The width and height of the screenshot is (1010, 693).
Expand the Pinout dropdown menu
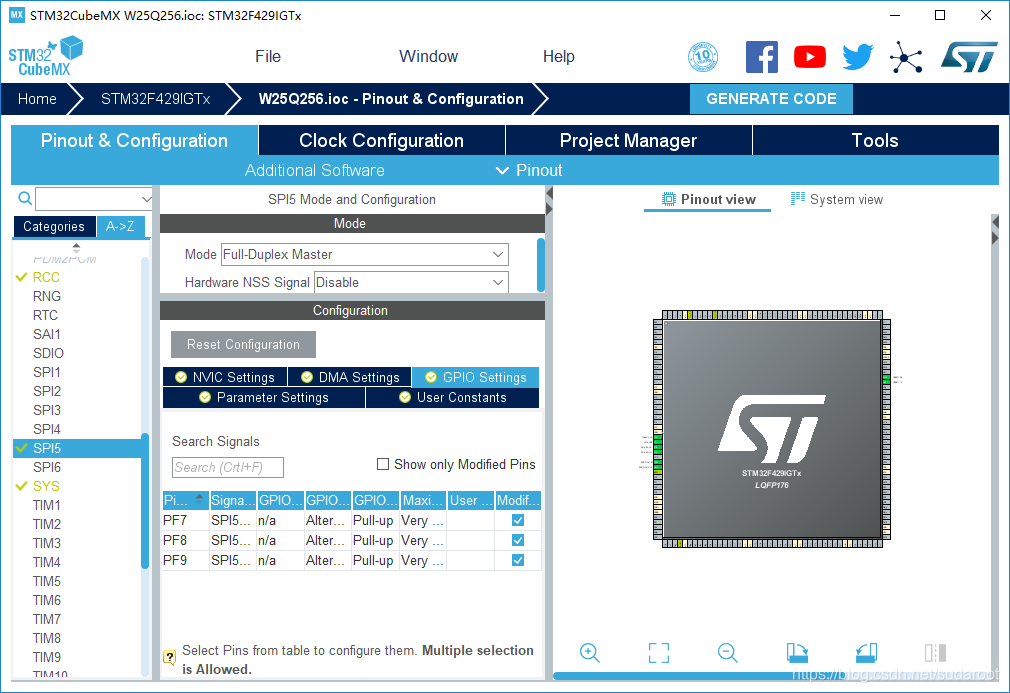click(529, 171)
